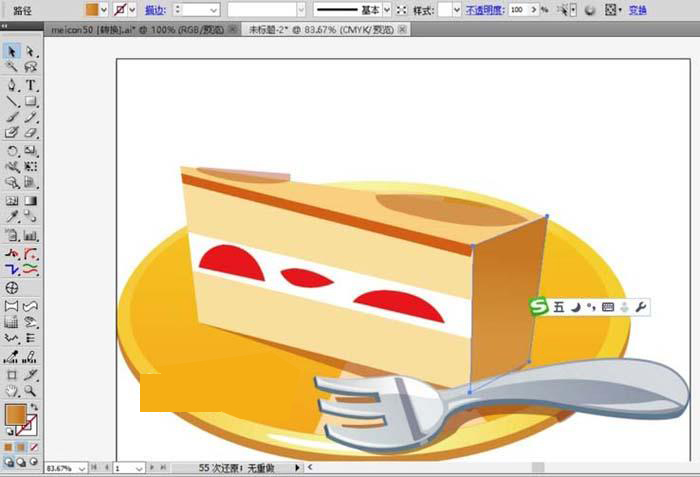Open the input method soft keyboard
The height and width of the screenshot is (477, 700).
tap(608, 307)
